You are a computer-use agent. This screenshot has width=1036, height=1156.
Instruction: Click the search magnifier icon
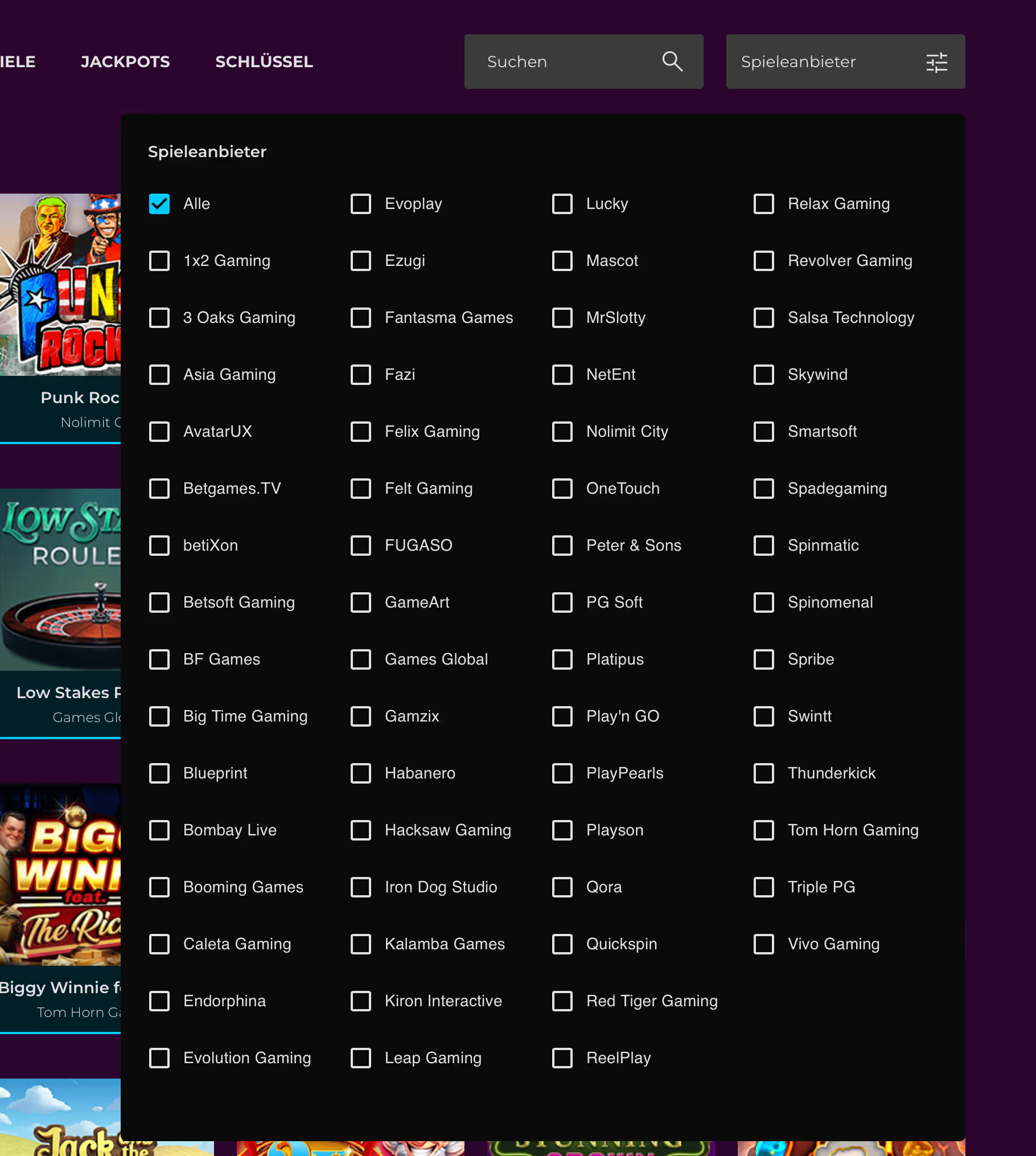tap(672, 62)
